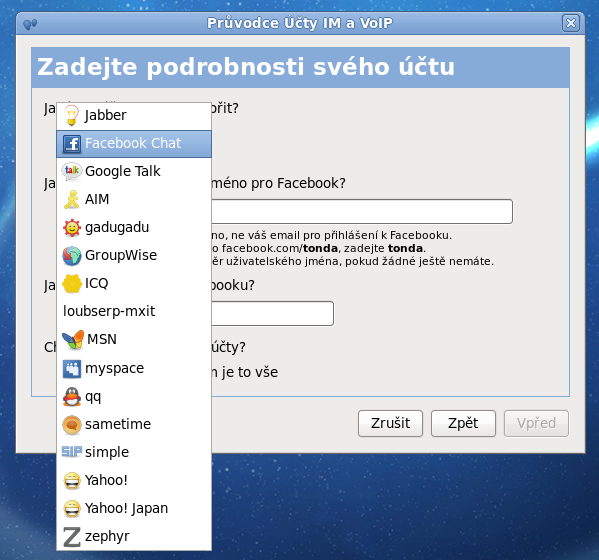The image size is (599, 560).
Task: Choose MSN account type label
Action: [x=102, y=339]
